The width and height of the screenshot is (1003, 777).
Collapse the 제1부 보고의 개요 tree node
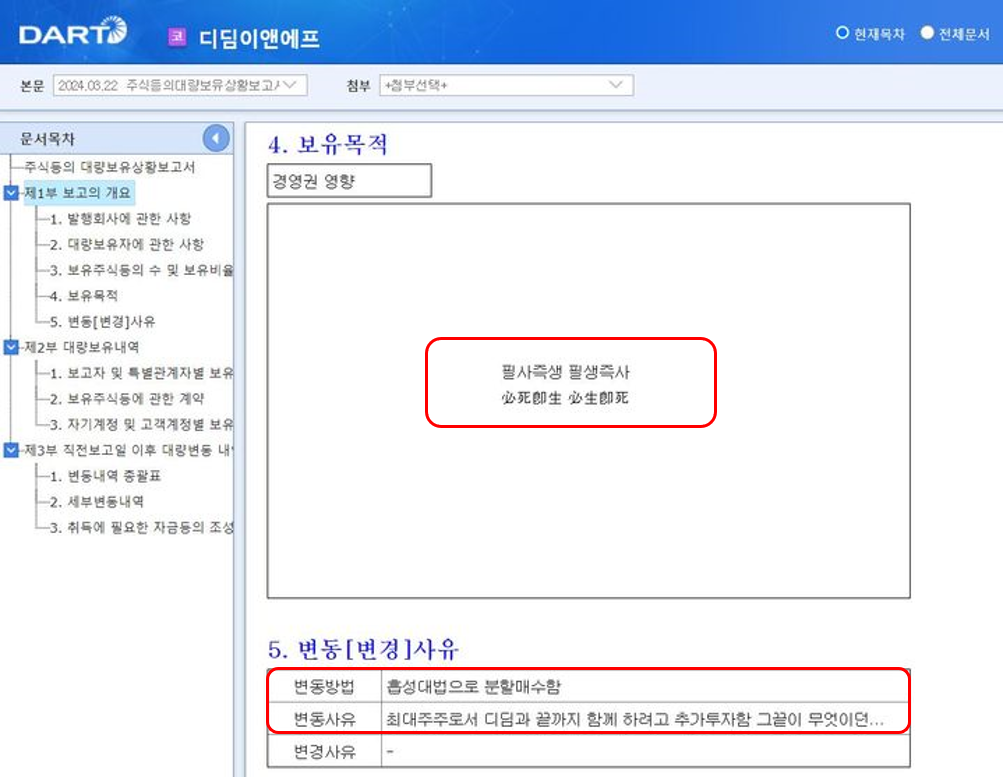[11, 192]
